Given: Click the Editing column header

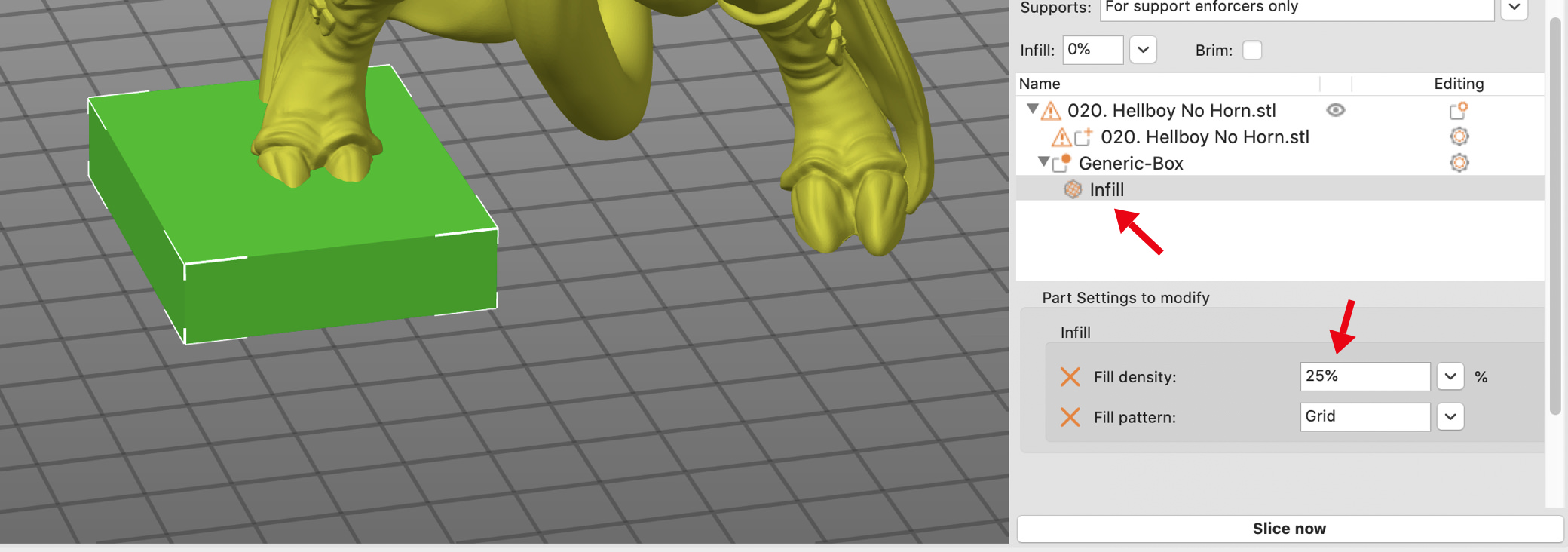Looking at the screenshot, I should coord(1458,84).
